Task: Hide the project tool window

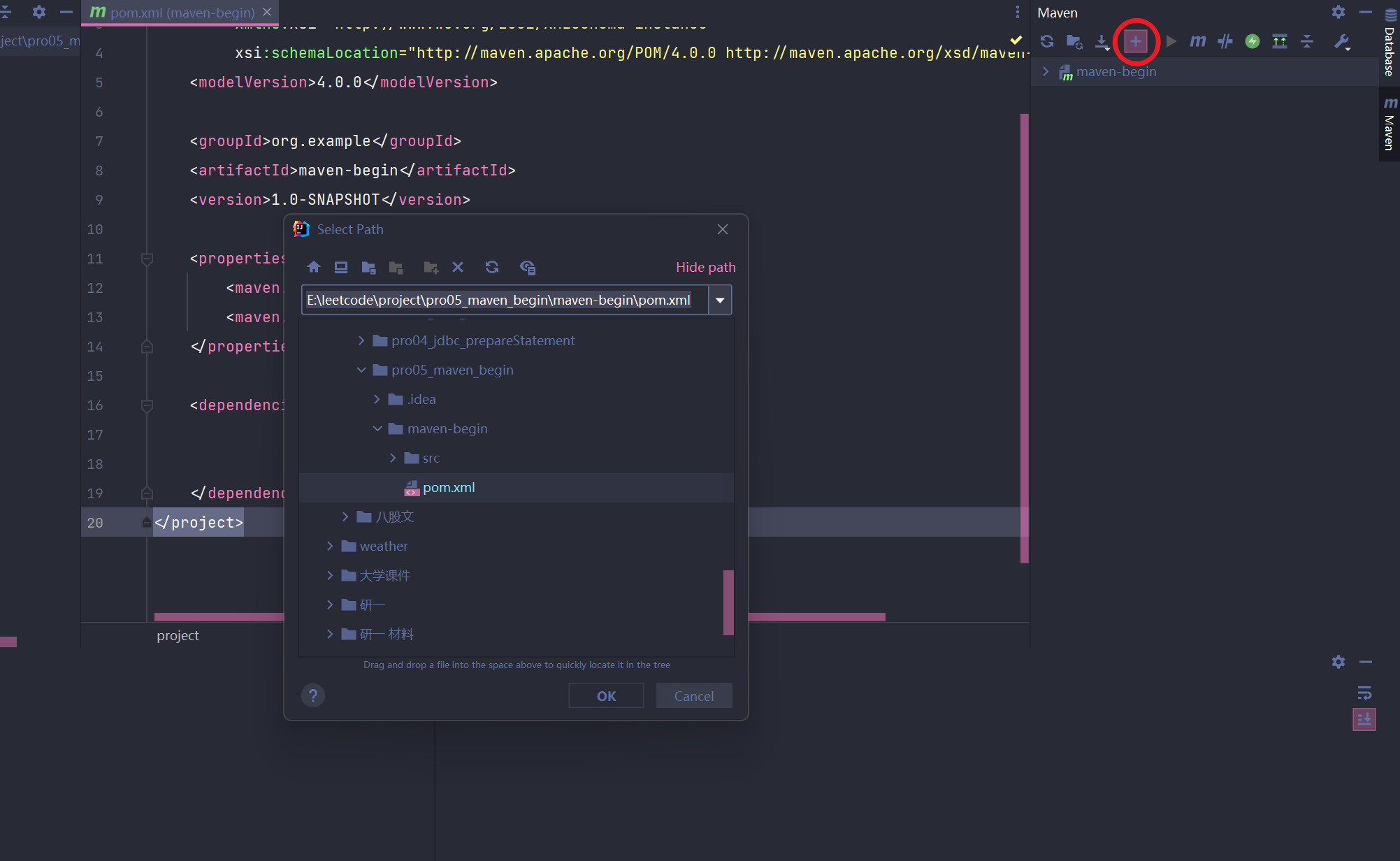Action: point(66,12)
